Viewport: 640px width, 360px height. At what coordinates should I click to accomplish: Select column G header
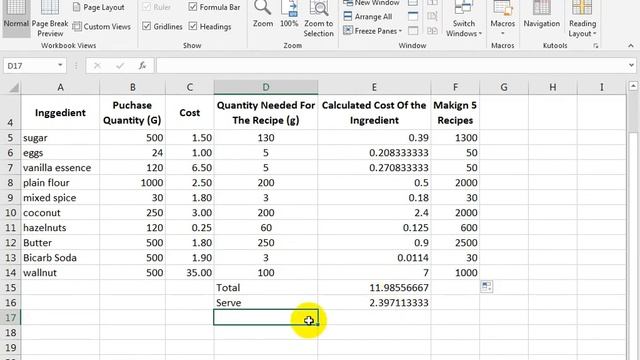click(504, 87)
